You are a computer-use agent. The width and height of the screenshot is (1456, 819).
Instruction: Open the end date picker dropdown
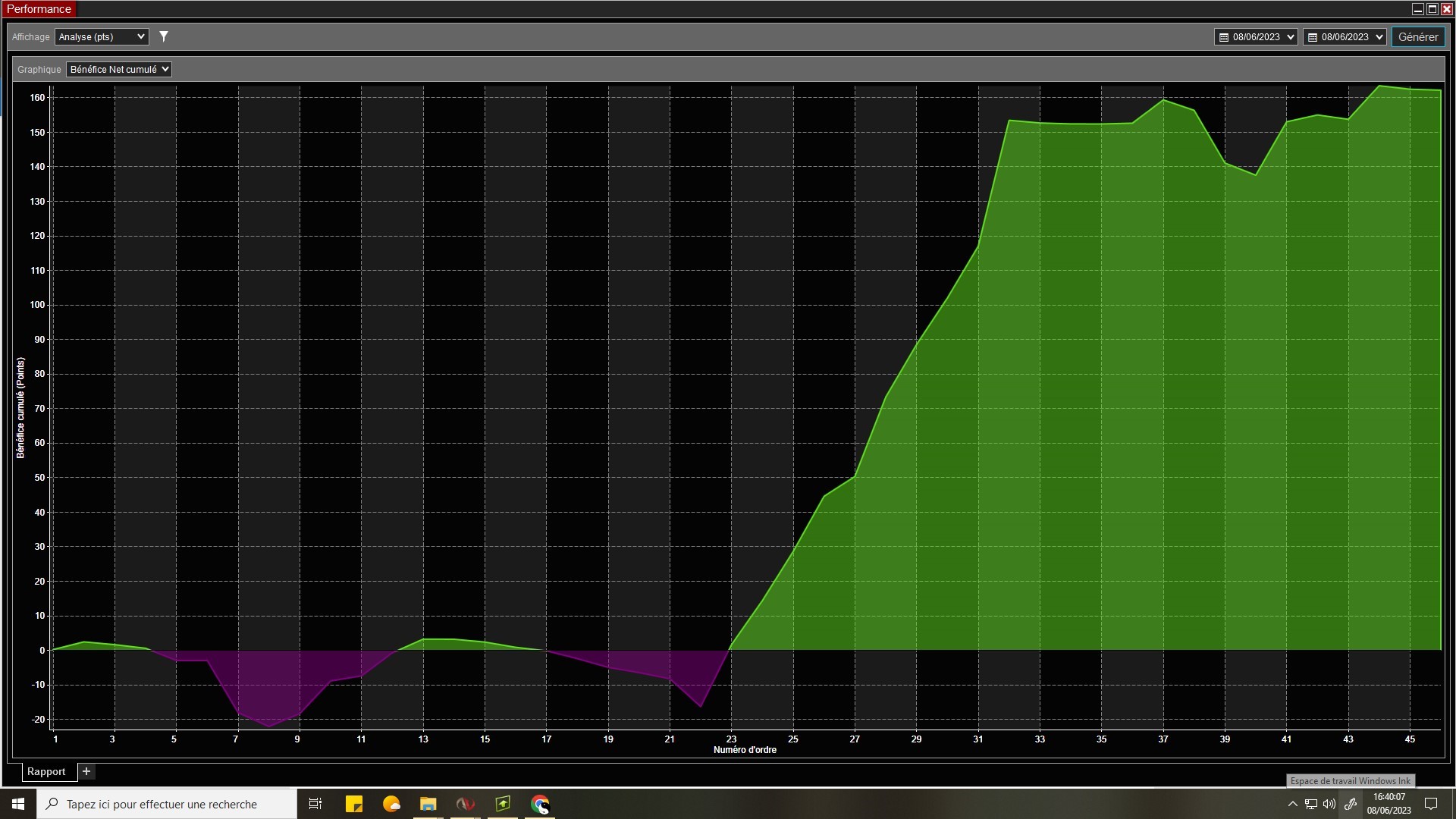[1345, 36]
